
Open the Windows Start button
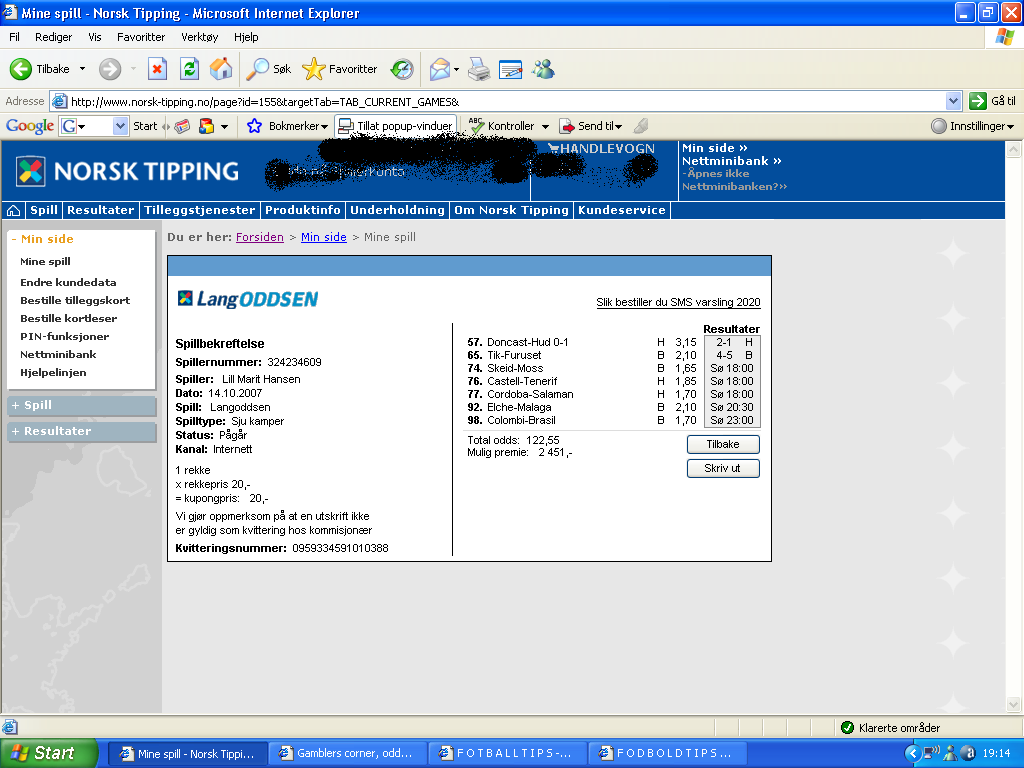(49, 753)
